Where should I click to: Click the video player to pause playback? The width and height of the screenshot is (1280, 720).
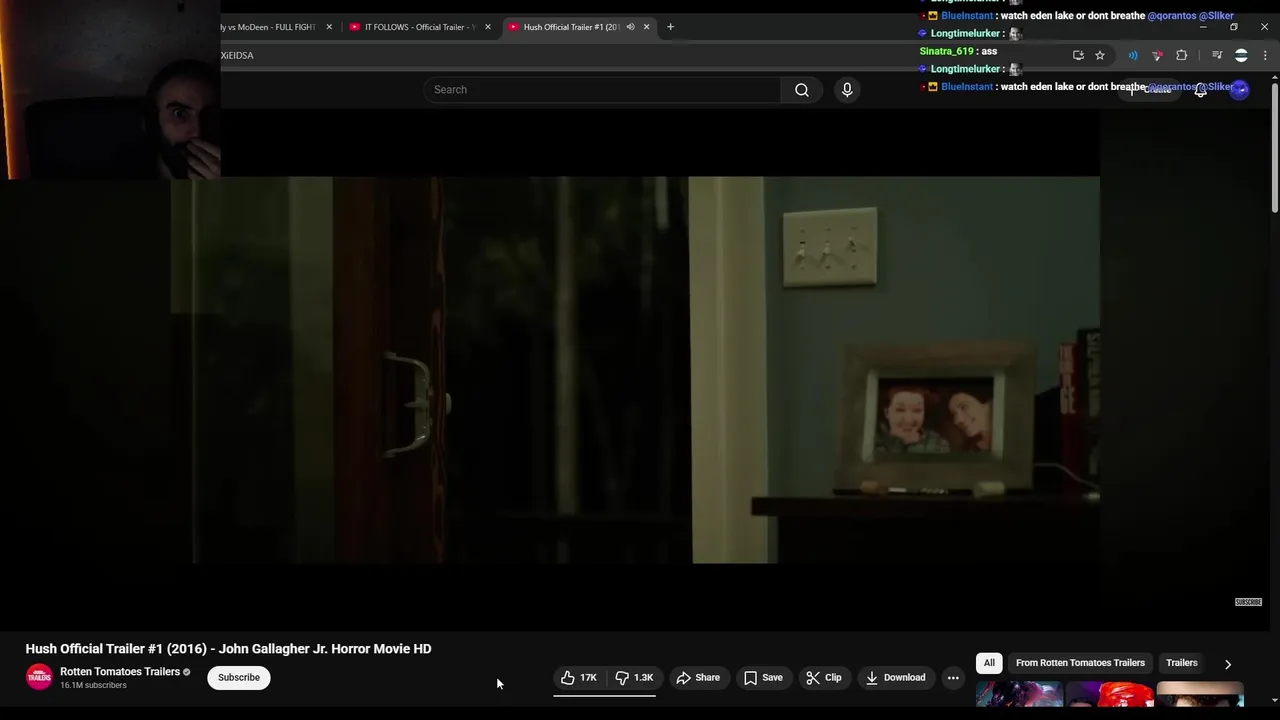click(x=635, y=370)
